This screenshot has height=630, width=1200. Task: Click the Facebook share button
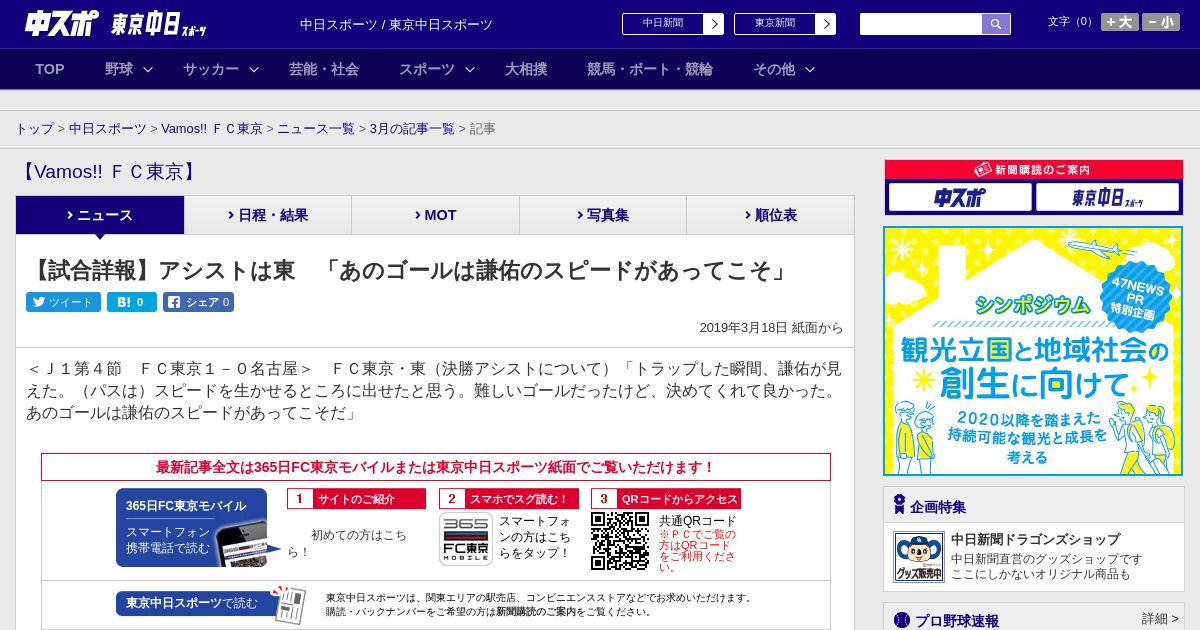(198, 302)
